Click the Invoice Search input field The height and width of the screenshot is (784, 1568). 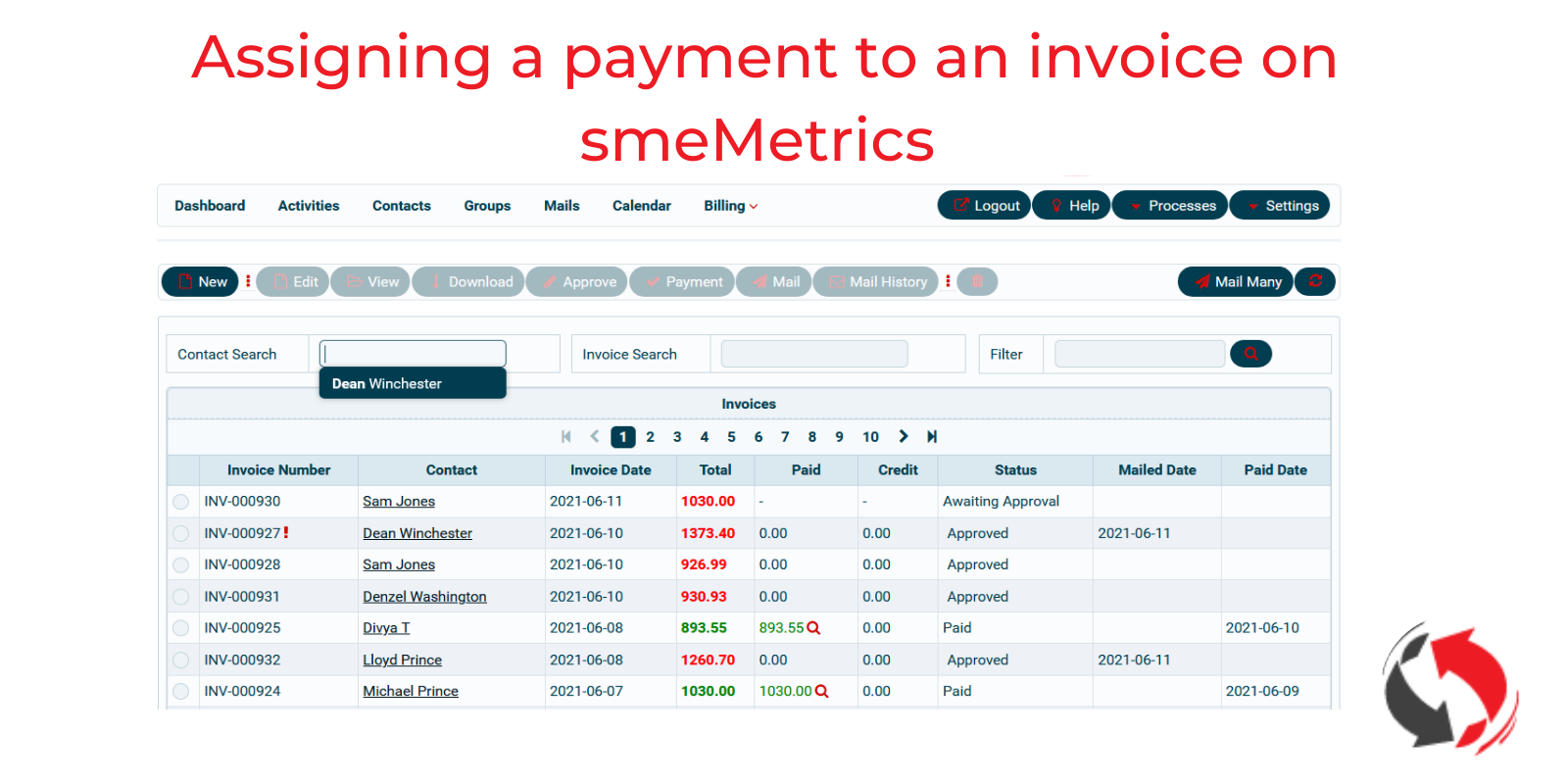pyautogui.click(x=814, y=354)
